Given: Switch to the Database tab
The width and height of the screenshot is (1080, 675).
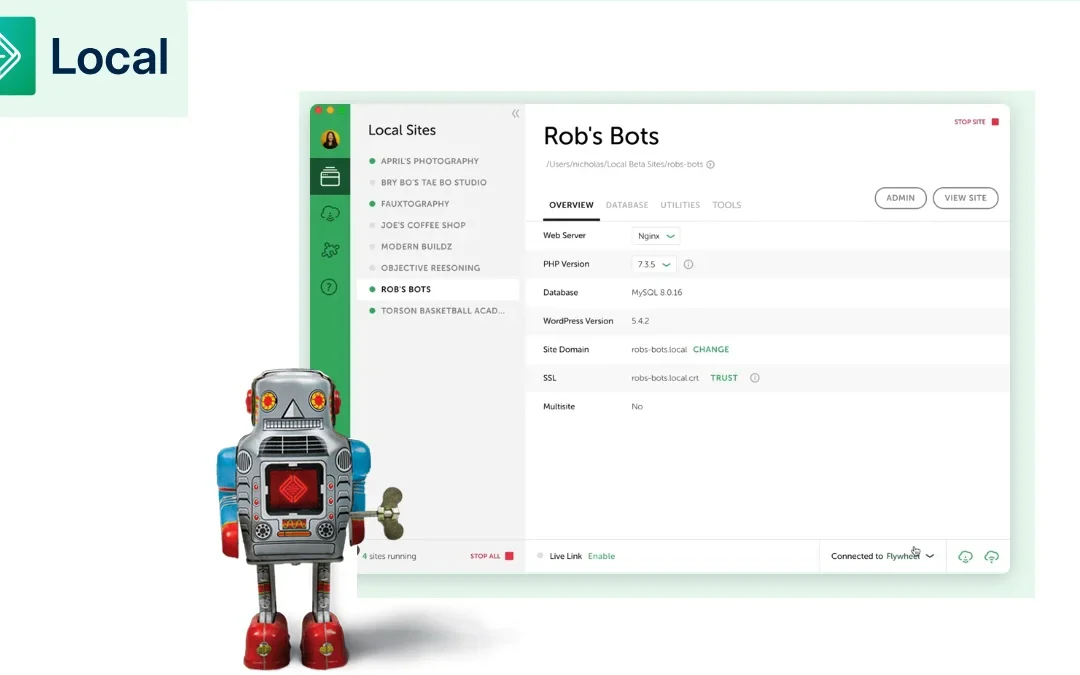Looking at the screenshot, I should pyautogui.click(x=627, y=205).
